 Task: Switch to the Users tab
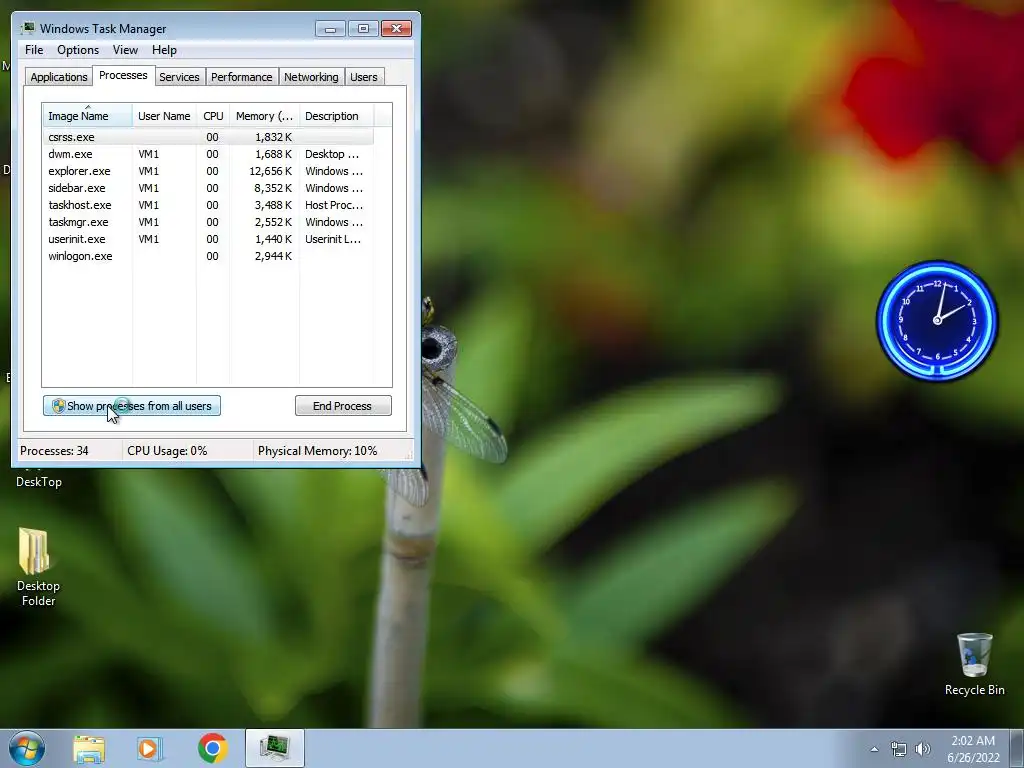[364, 77]
